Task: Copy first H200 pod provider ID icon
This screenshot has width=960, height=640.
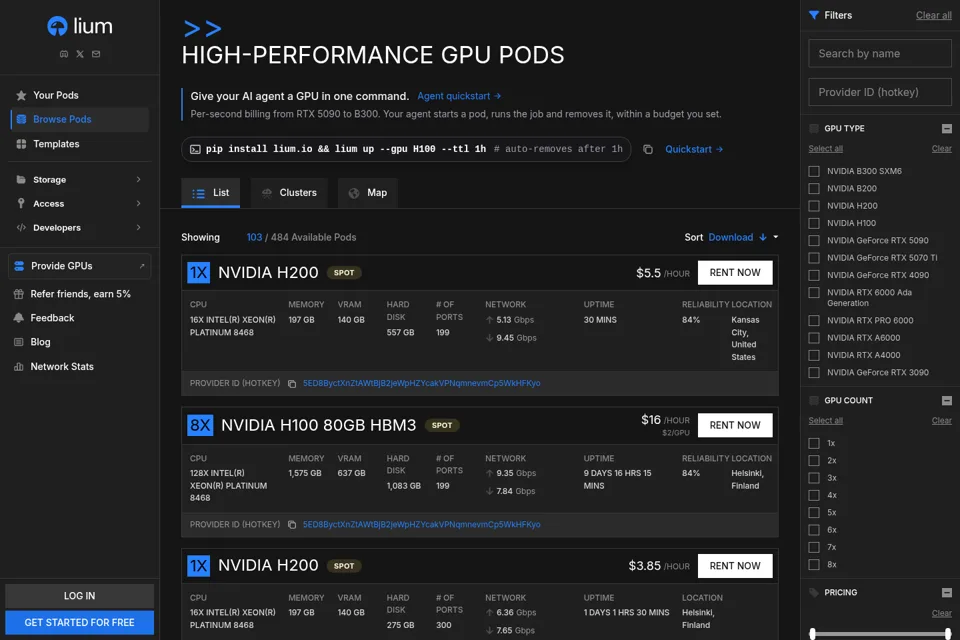Action: 292,384
